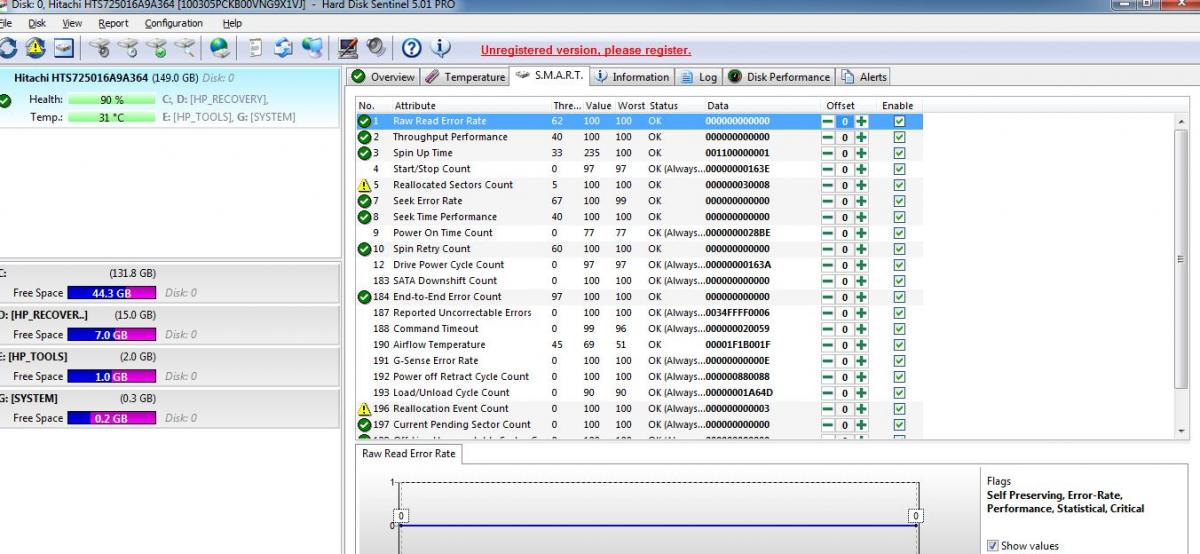
Task: Select the Start/Stop Count row
Action: click(x=640, y=169)
